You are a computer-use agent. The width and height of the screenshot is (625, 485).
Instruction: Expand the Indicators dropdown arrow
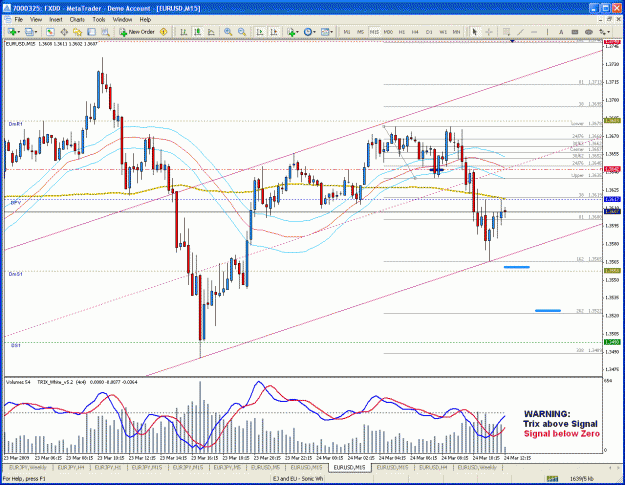click(298, 32)
